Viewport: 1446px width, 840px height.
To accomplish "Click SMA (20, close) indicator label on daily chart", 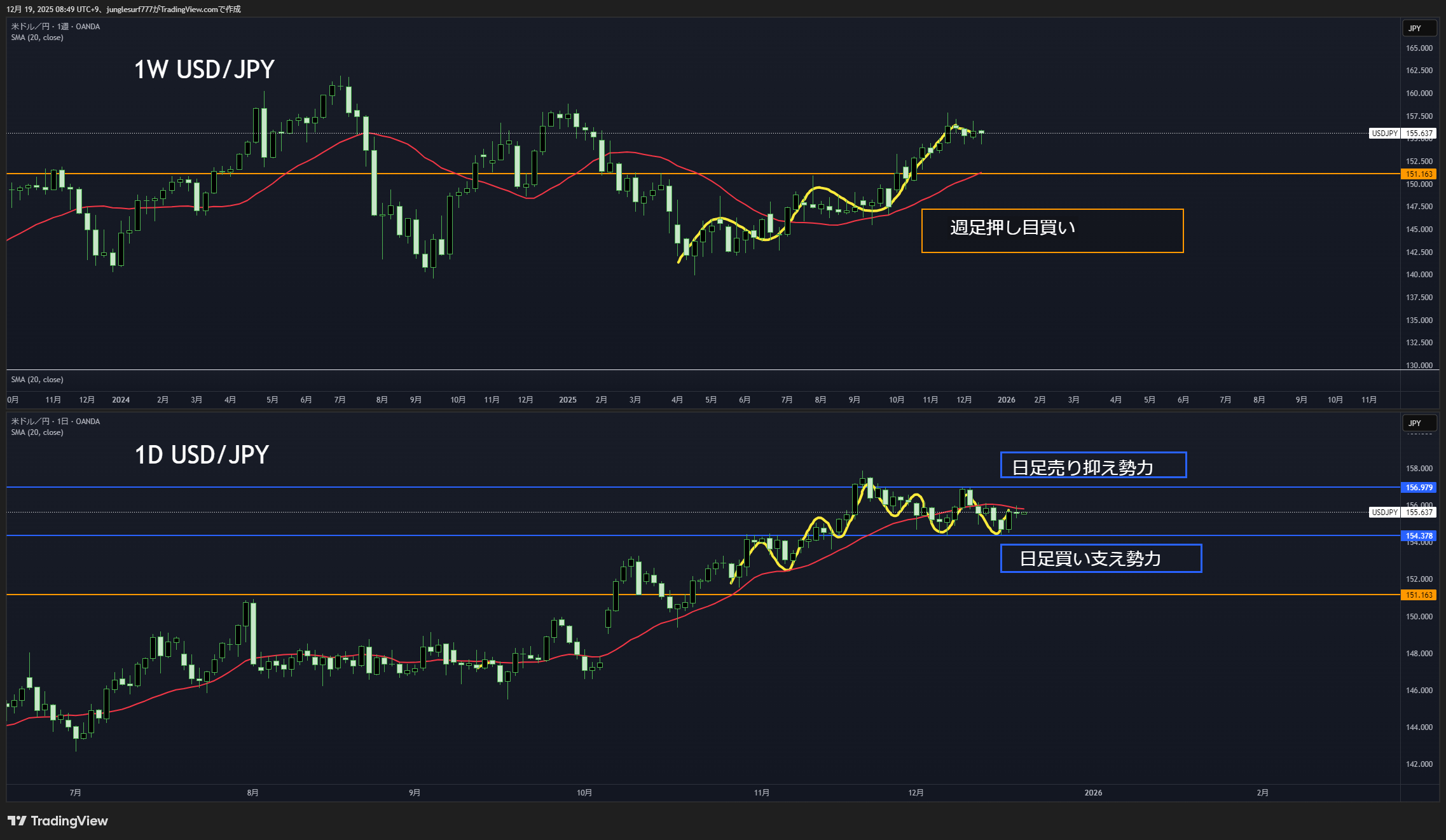I will click(x=37, y=432).
